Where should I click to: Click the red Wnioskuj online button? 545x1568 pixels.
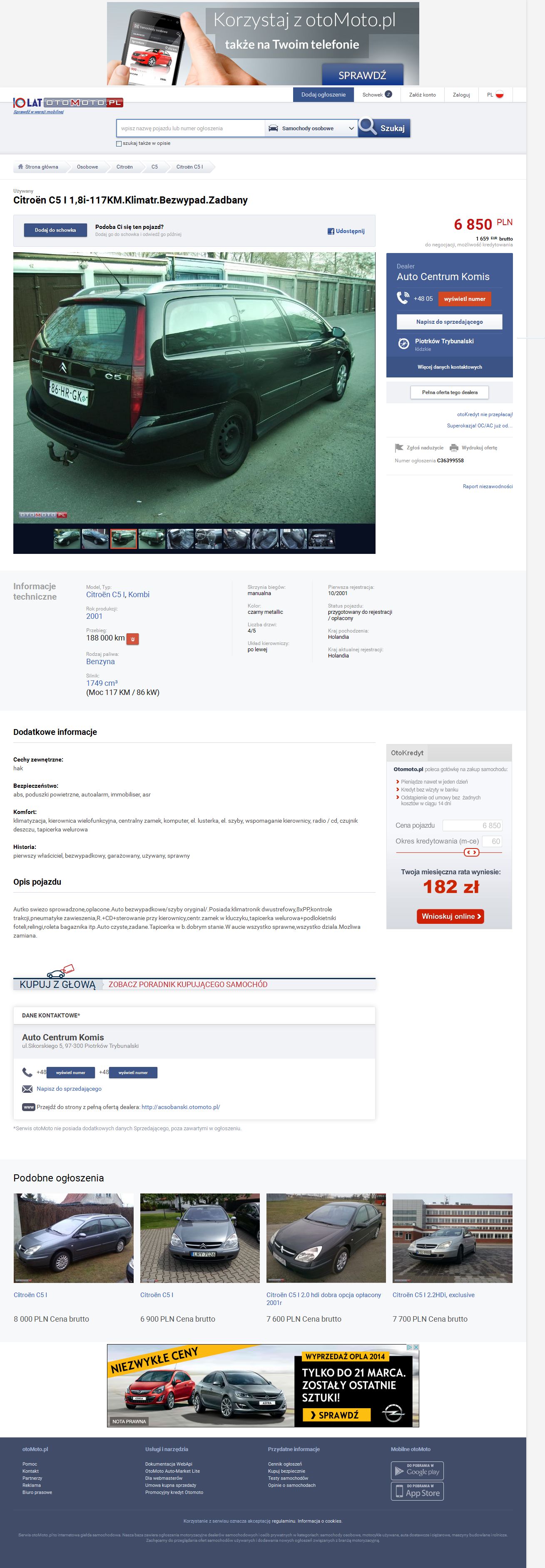click(x=450, y=916)
